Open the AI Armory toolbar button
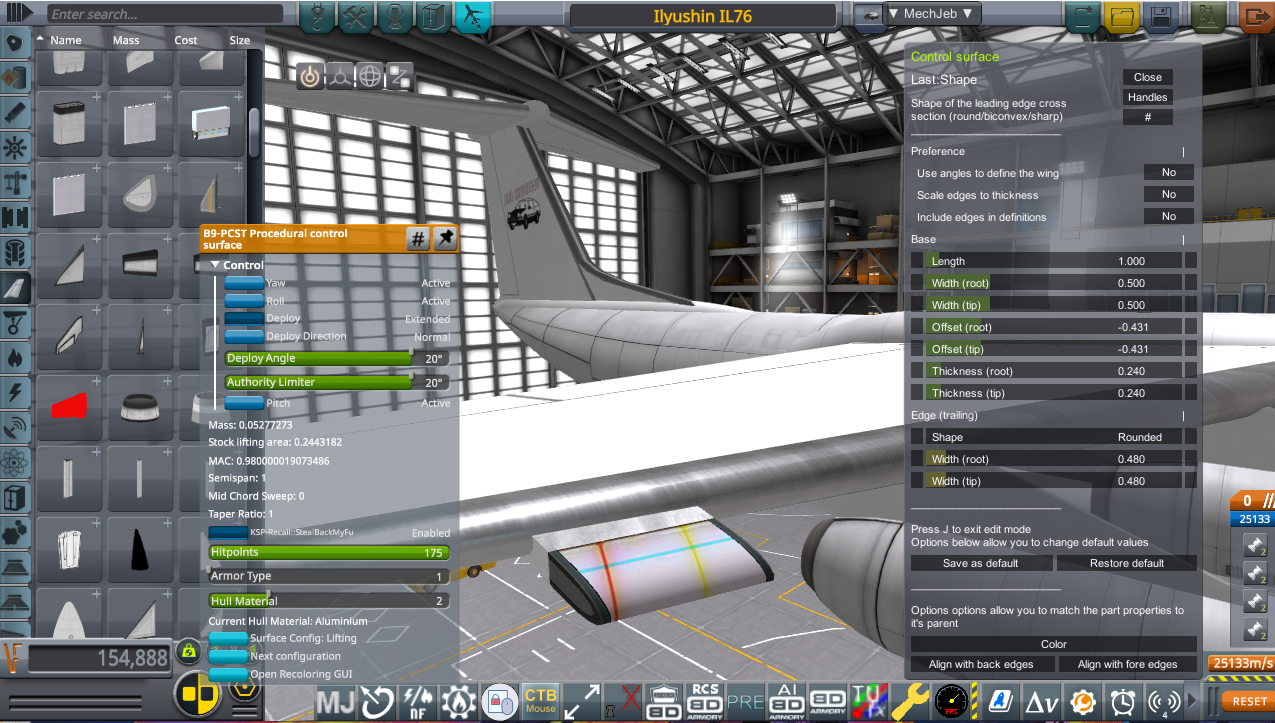1275x723 pixels. coord(786,701)
